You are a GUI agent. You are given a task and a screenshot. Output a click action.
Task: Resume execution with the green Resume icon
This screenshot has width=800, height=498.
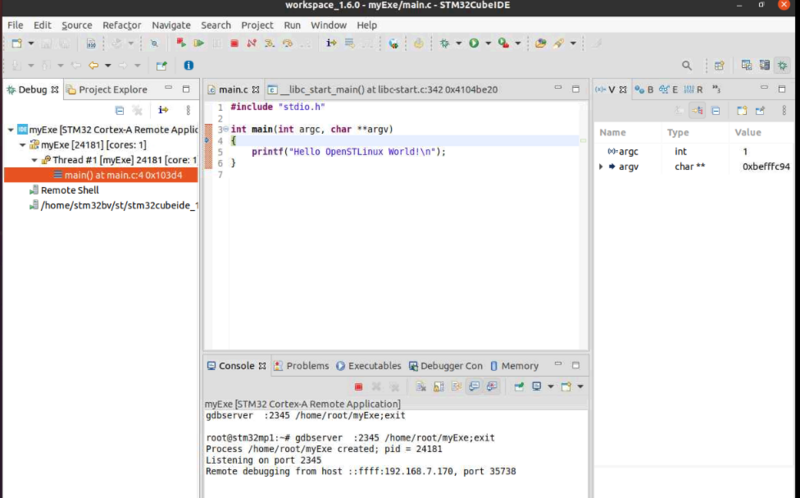point(198,43)
